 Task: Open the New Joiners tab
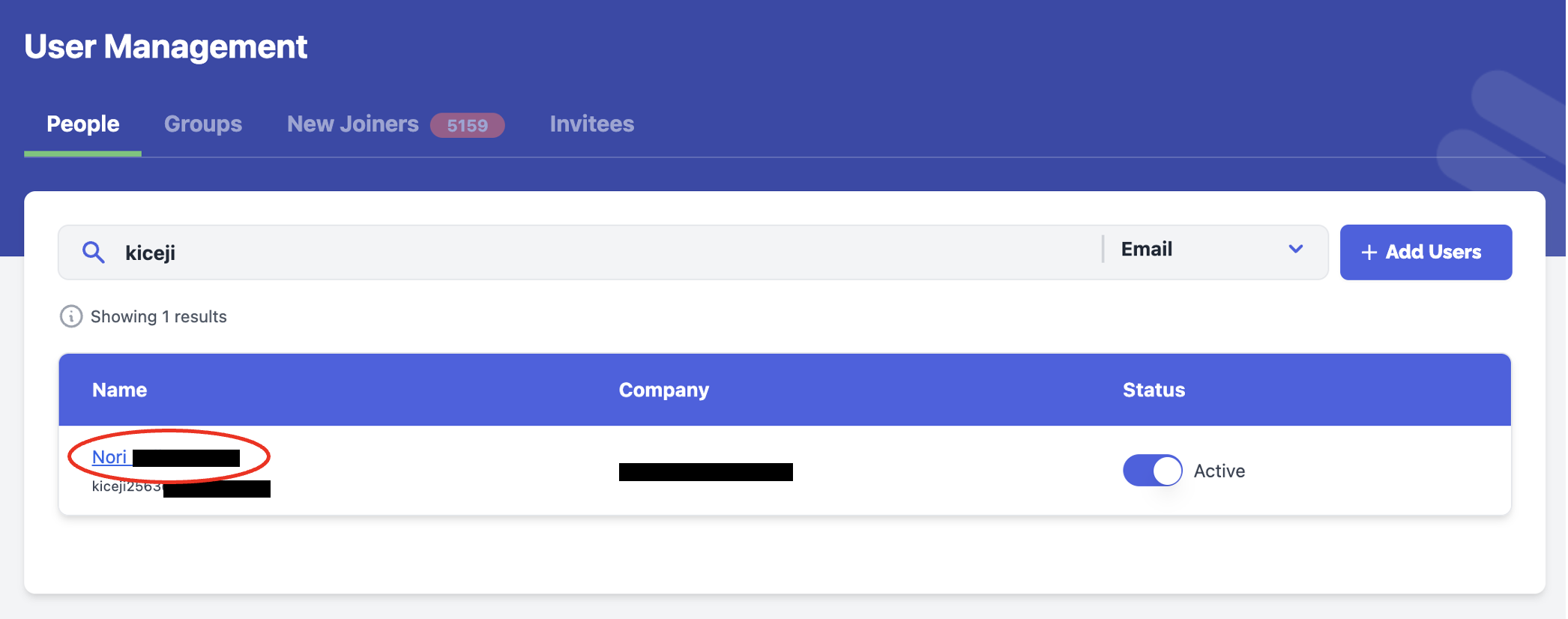click(352, 124)
